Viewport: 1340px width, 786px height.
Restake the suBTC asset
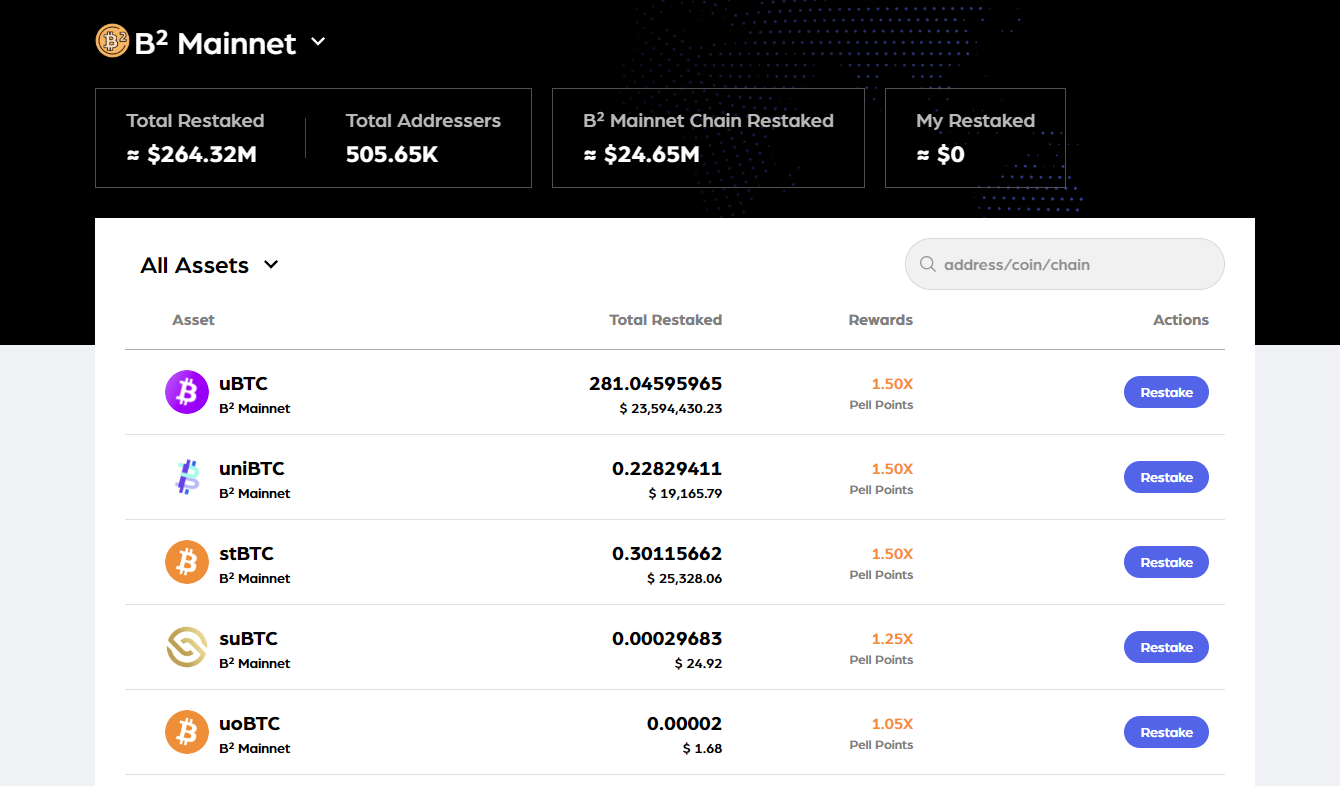1166,647
